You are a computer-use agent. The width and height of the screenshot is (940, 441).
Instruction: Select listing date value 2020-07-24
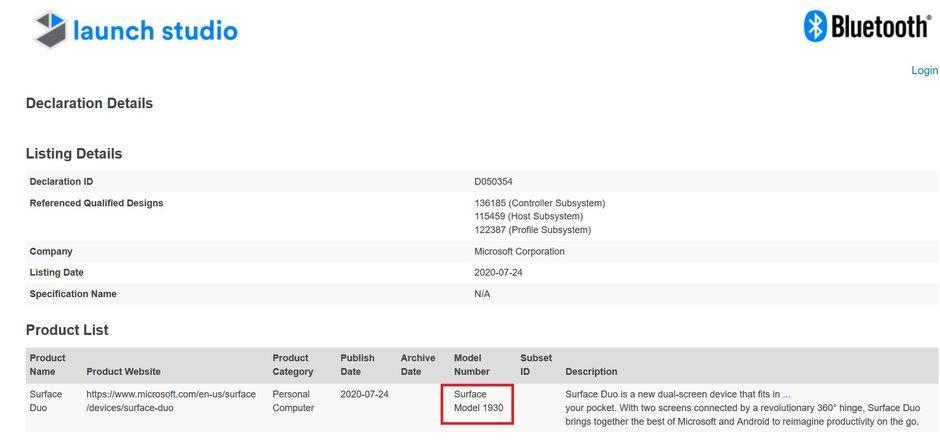point(498,273)
